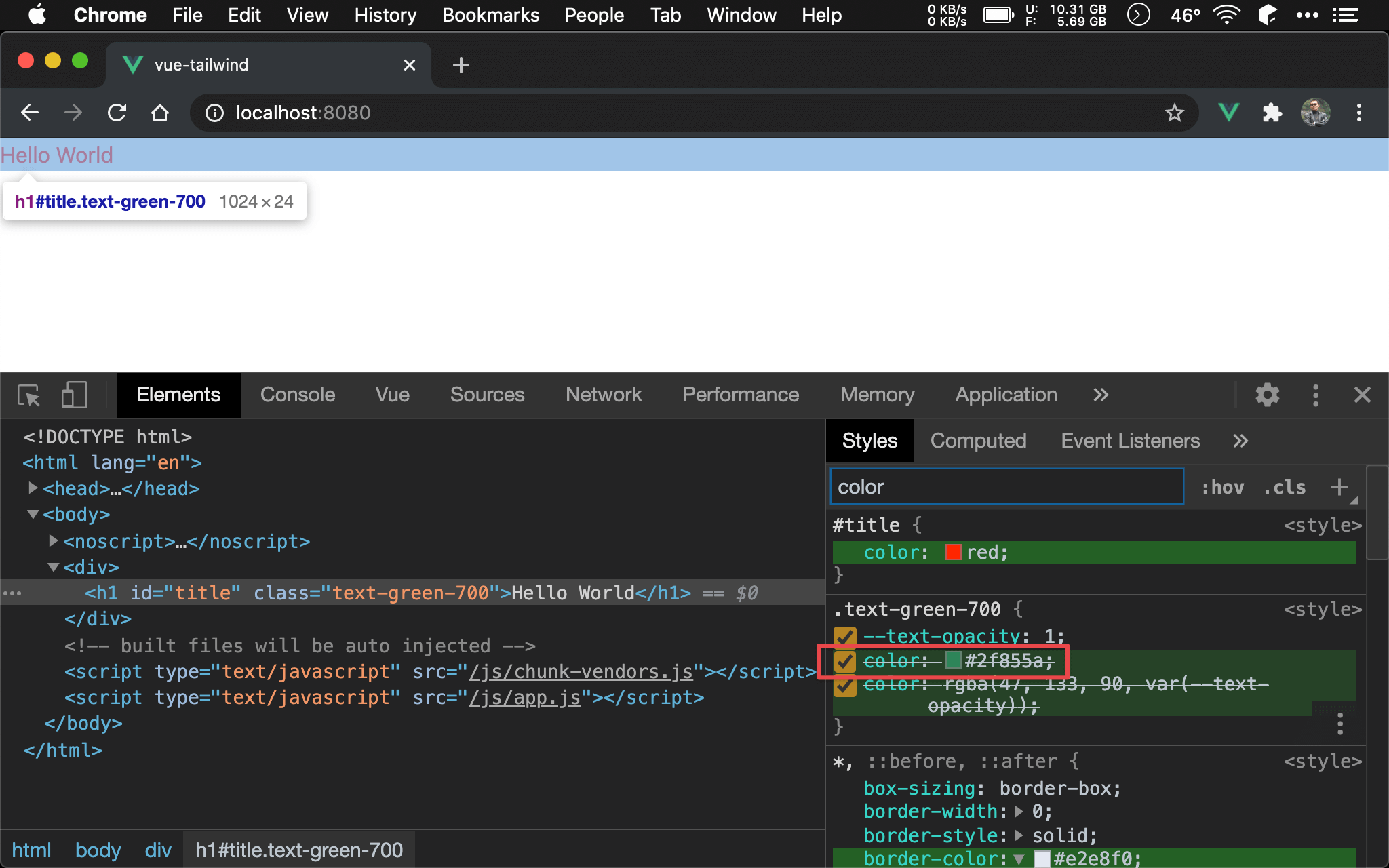The width and height of the screenshot is (1389, 868).
Task: Activate the inspect element picker icon
Action: tap(29, 395)
